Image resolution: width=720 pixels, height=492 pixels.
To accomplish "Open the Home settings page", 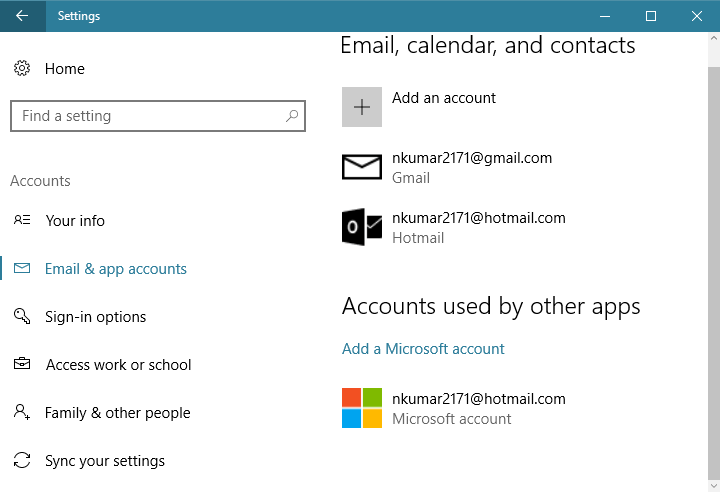I will [65, 69].
